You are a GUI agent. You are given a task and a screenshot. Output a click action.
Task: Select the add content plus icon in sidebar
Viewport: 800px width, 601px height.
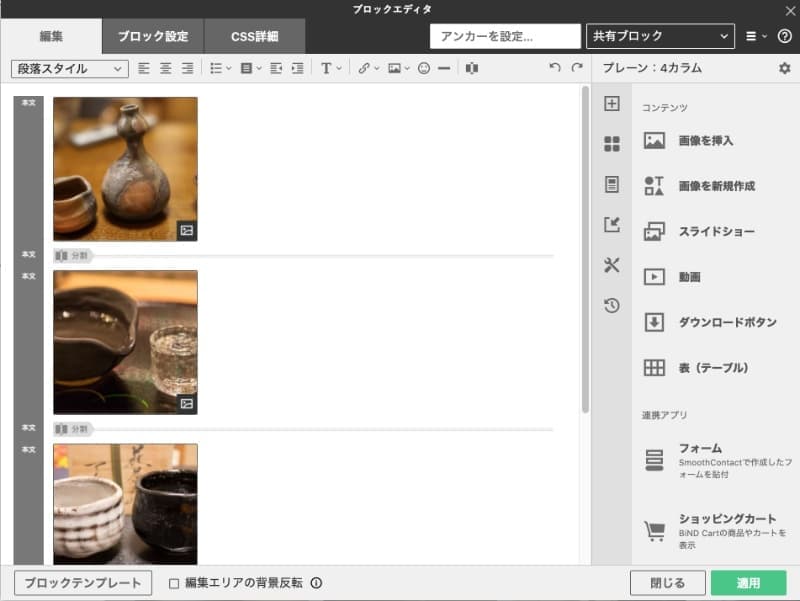tap(612, 104)
